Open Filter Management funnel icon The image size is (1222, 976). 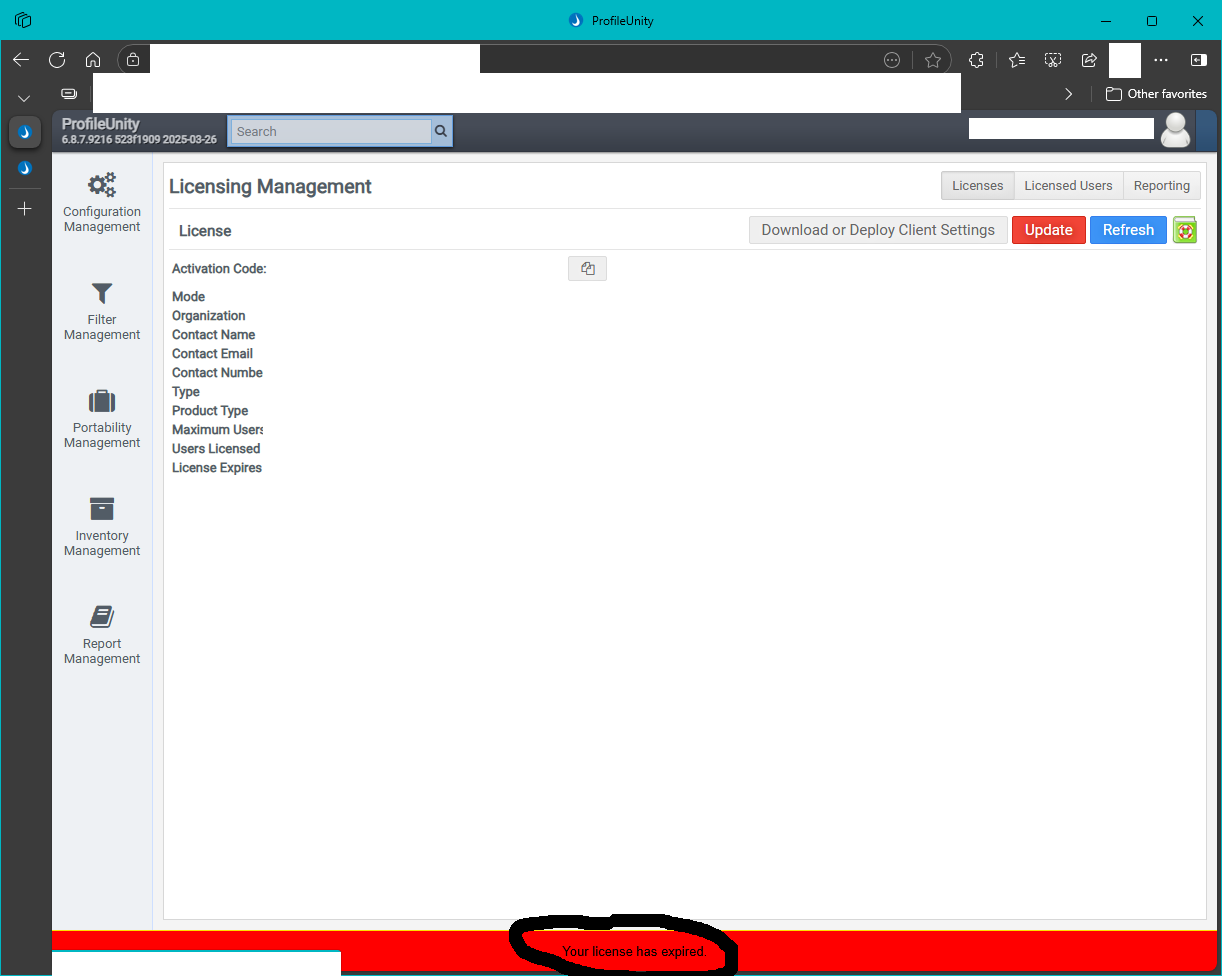click(x=102, y=293)
